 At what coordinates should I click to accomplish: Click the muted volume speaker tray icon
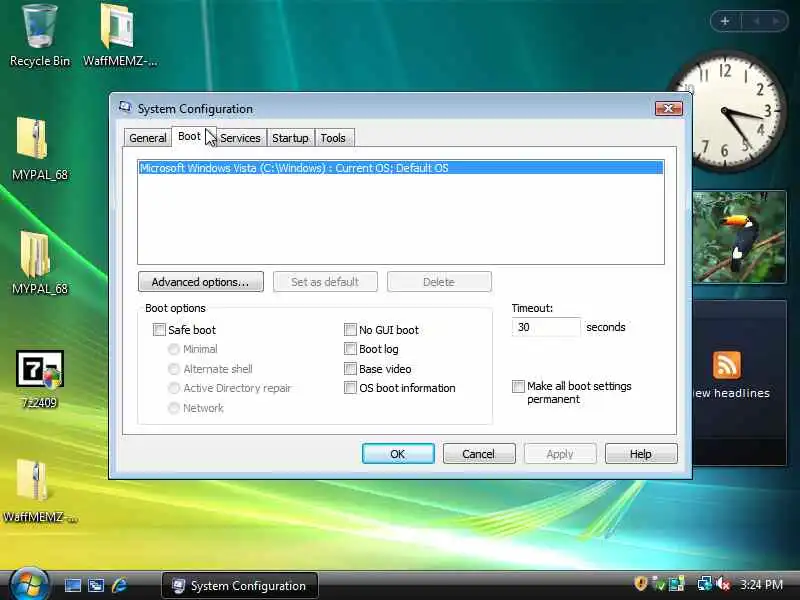click(723, 583)
